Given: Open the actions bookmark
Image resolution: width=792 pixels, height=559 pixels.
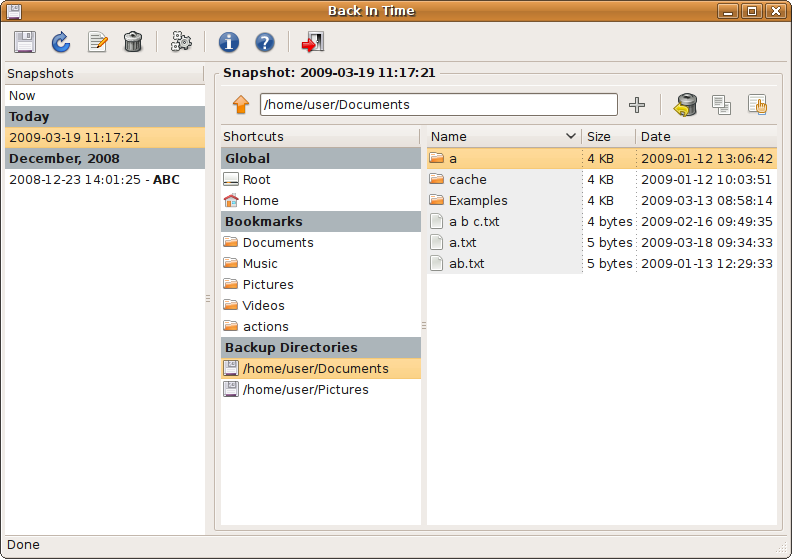Looking at the screenshot, I should pos(321,327).
